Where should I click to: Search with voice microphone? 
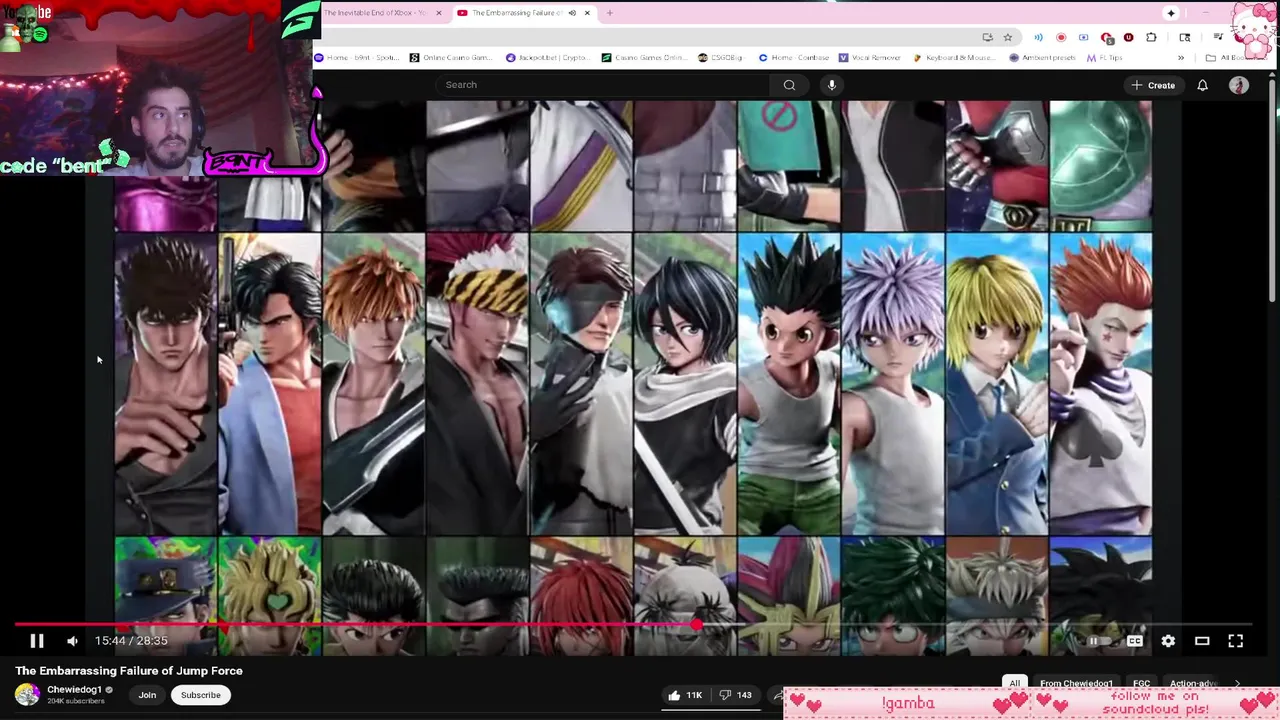point(831,85)
